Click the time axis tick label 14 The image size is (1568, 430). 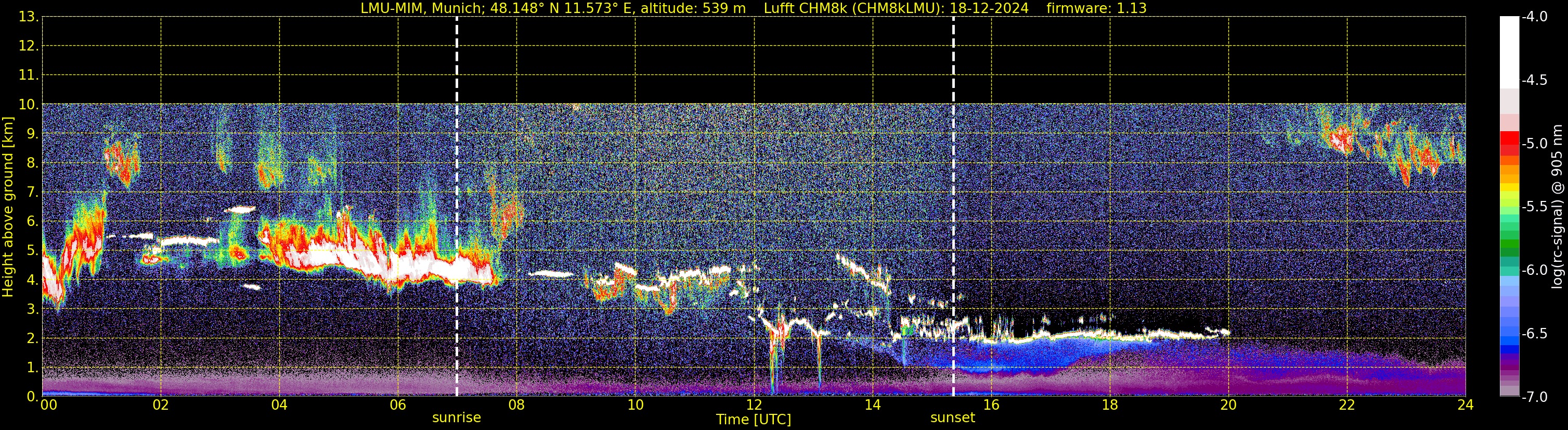pyautogui.click(x=873, y=405)
